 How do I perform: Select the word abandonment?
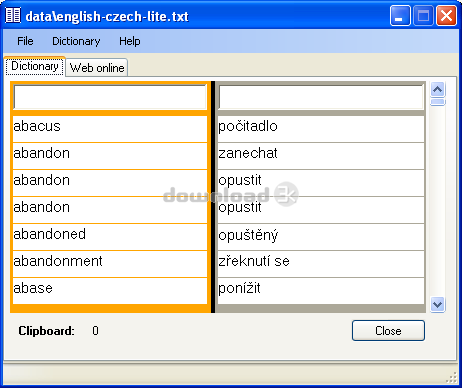110,264
